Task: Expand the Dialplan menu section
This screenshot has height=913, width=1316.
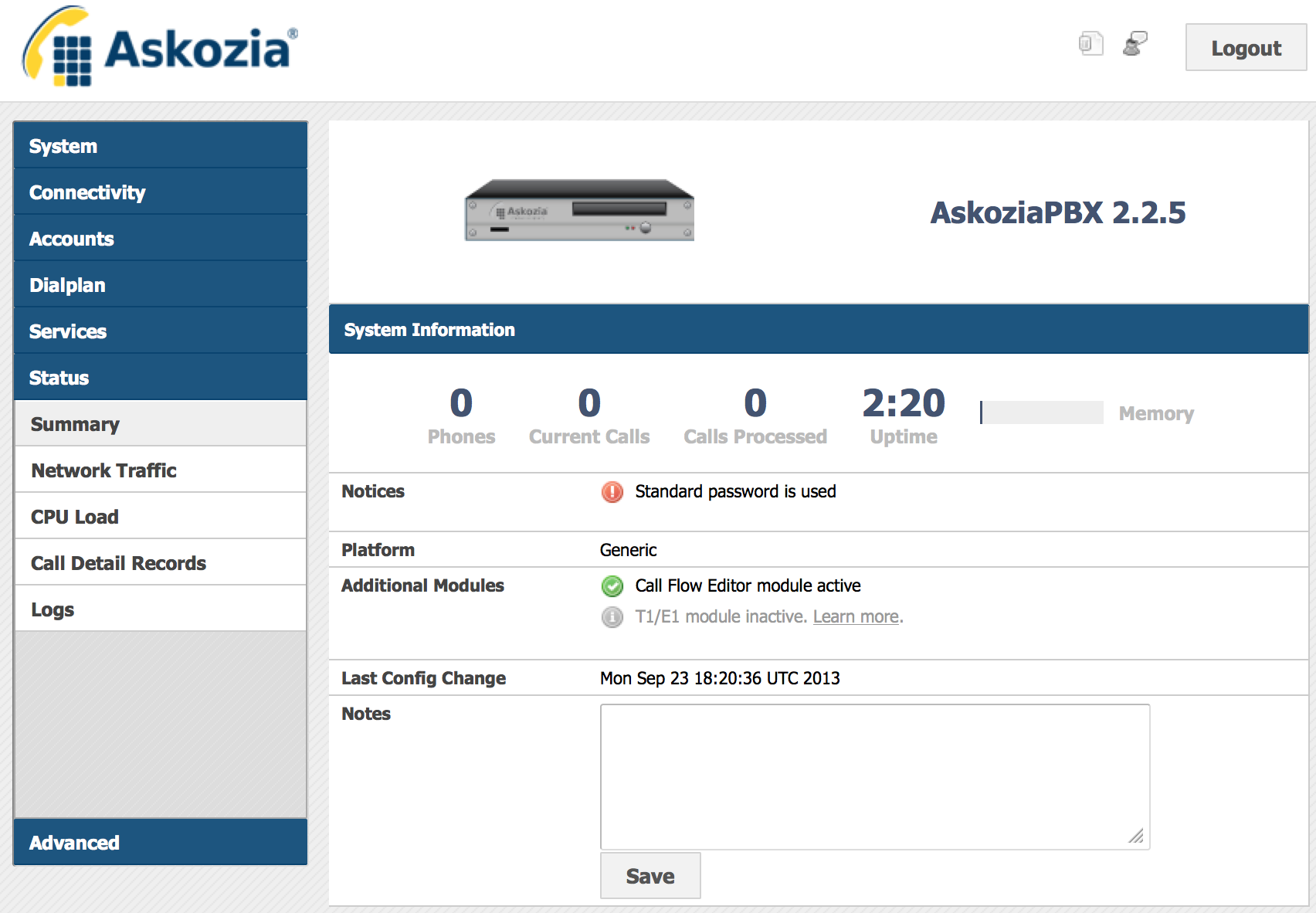Action: tap(161, 284)
